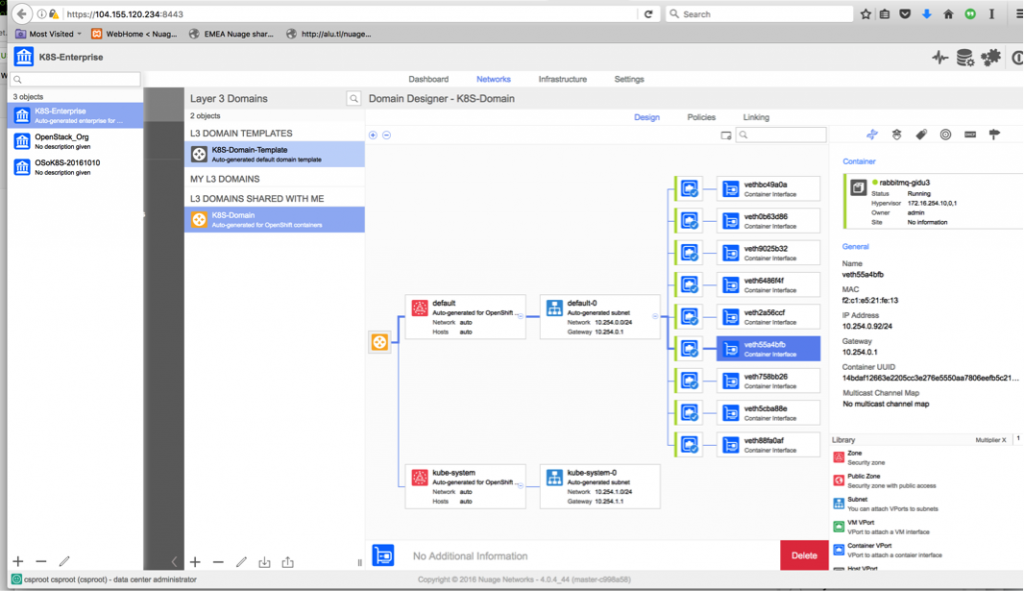Import a domain with the download icon
The height and width of the screenshot is (591, 1024).
pos(264,562)
